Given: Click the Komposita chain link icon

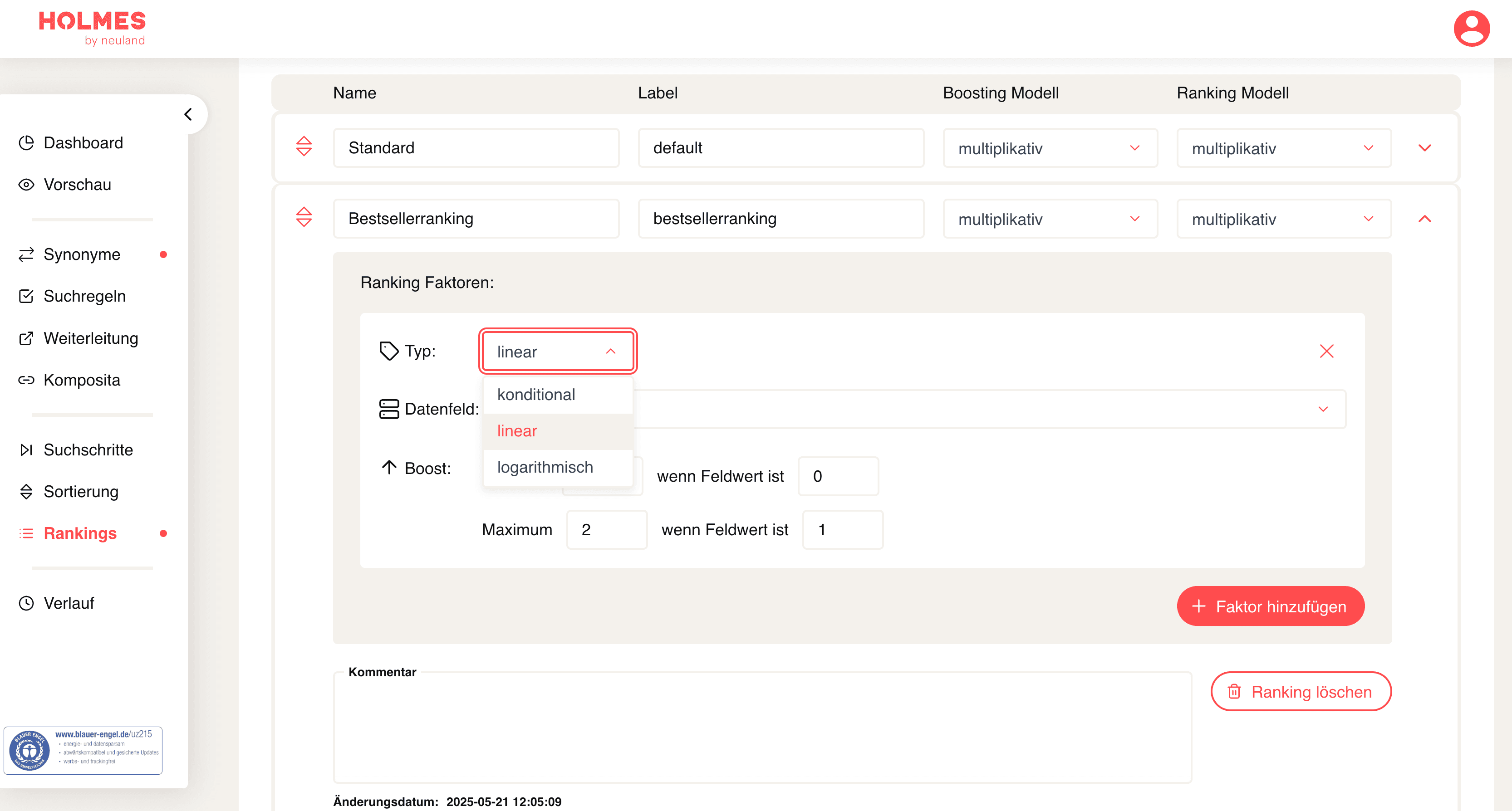Looking at the screenshot, I should pyautogui.click(x=26, y=380).
